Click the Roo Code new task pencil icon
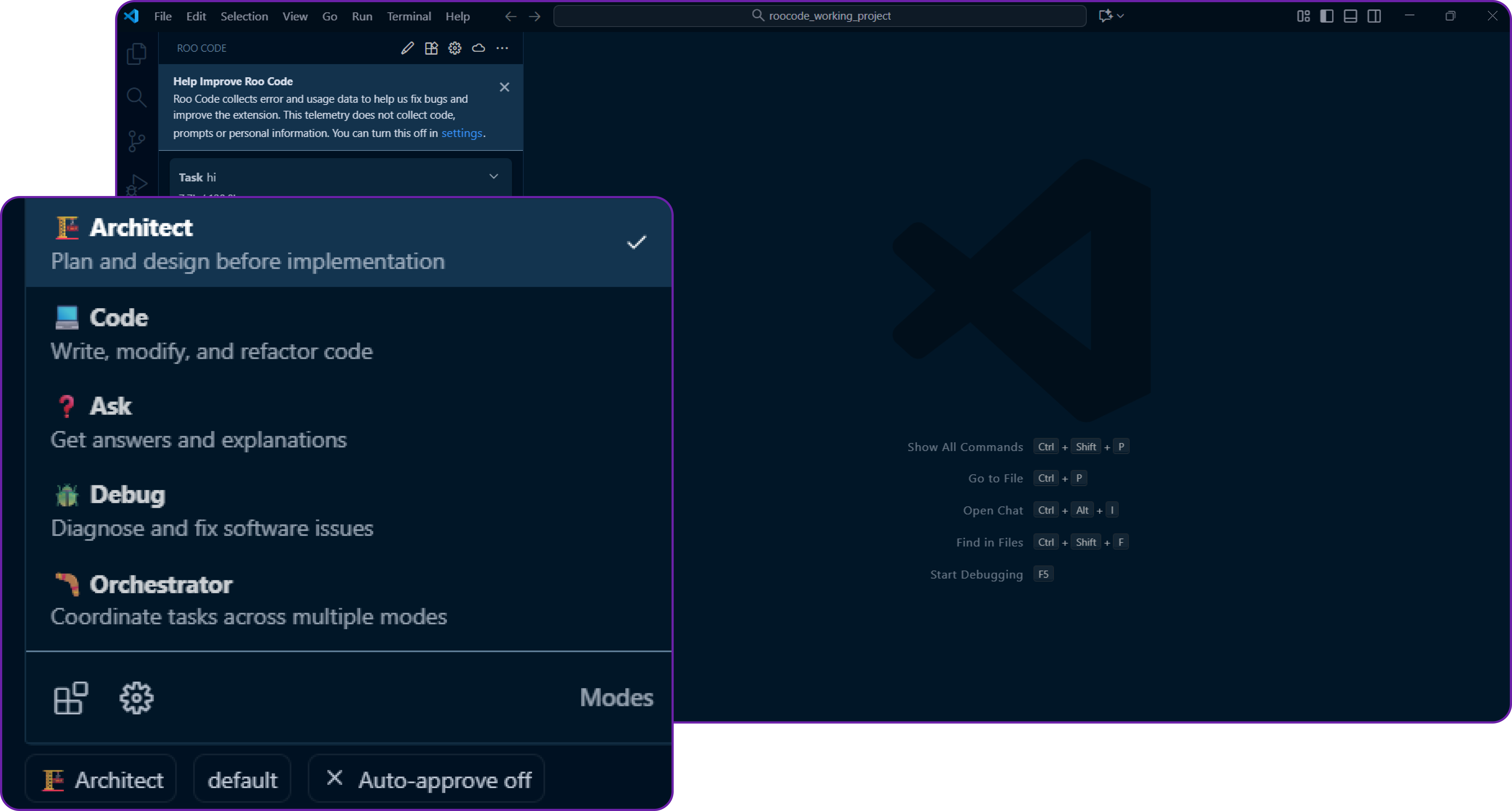Screen dimensions: 1512x811 (407, 48)
